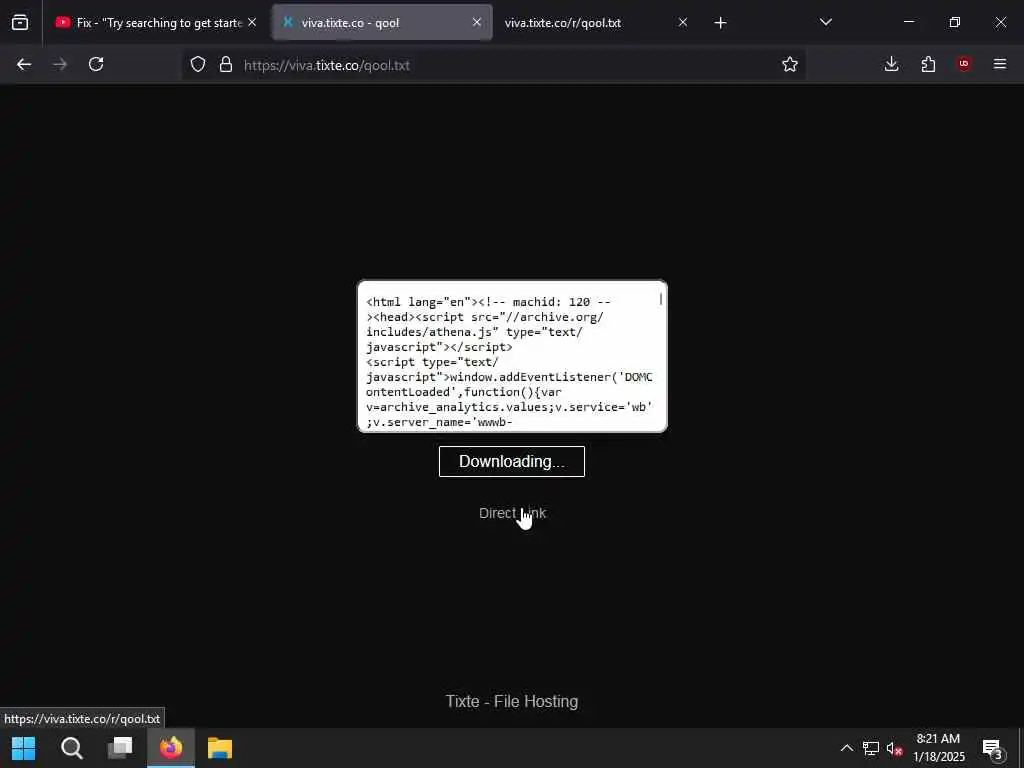The image size is (1024, 768).
Task: Open Task View on the taskbar
Action: coord(120,748)
